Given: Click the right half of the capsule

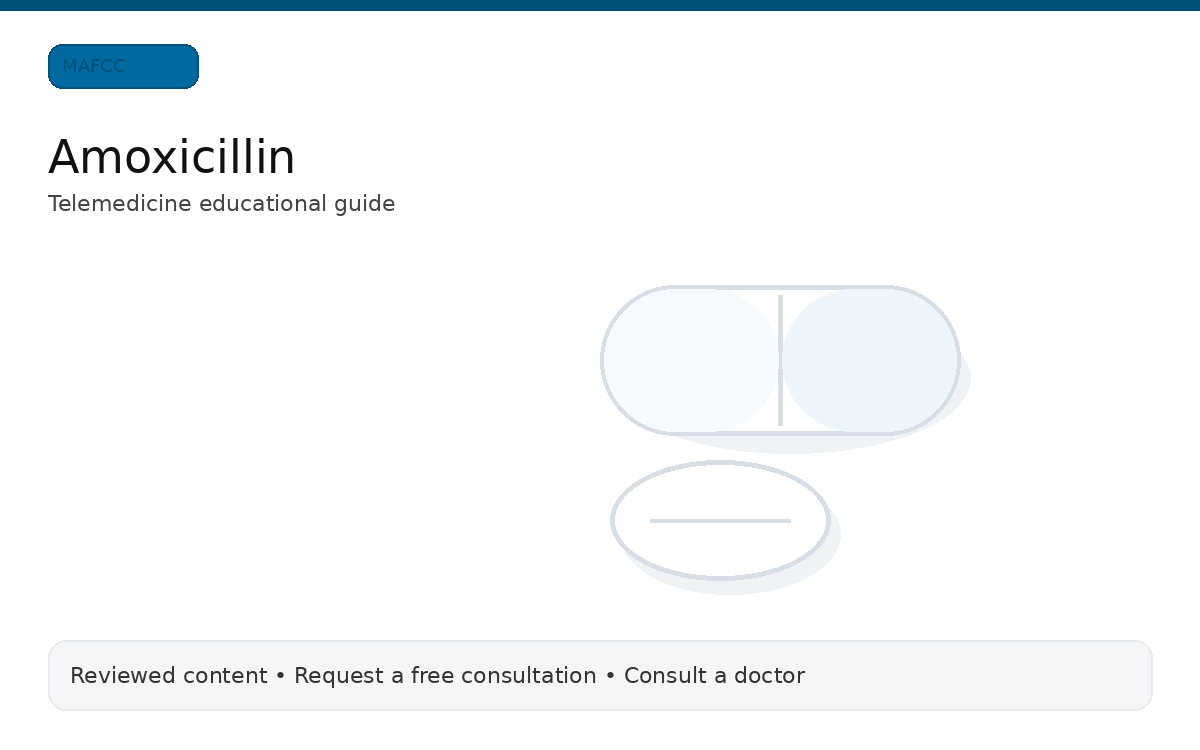Looking at the screenshot, I should pyautogui.click(x=870, y=360).
